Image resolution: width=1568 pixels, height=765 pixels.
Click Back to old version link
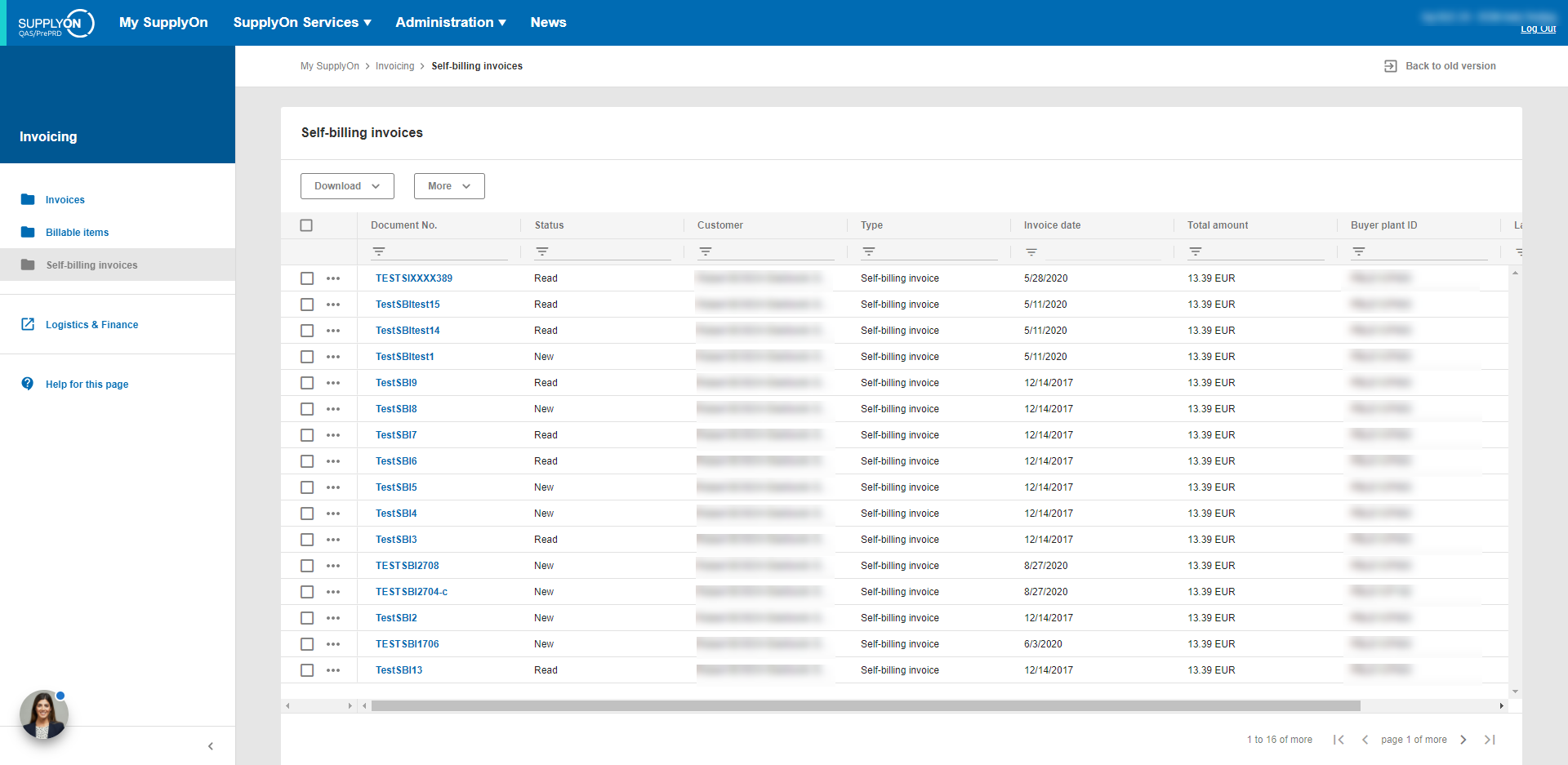pyautogui.click(x=1450, y=66)
